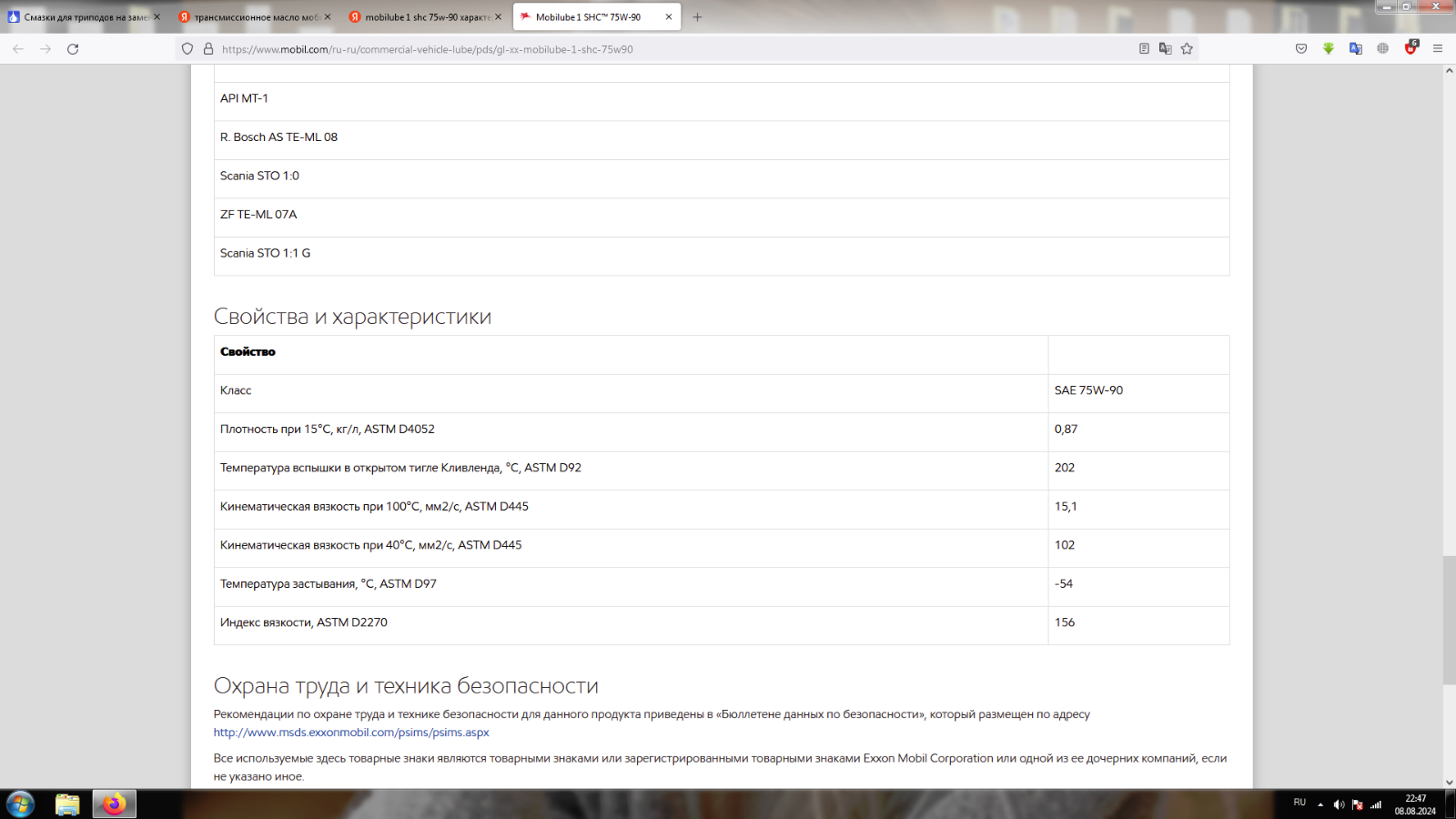Click 'Температура вспышки в открытом тигле' cell
Viewport: 1456px width, 819px height.
click(x=632, y=471)
